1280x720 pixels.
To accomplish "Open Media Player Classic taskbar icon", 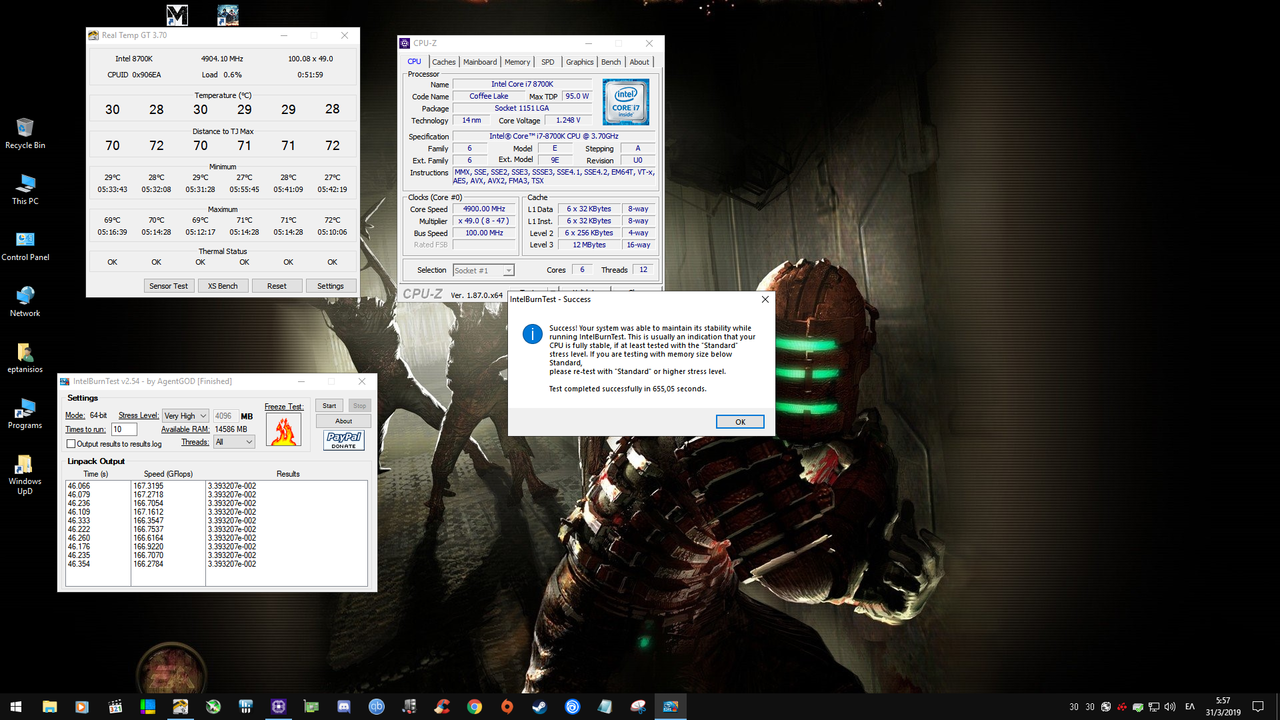I will click(x=115, y=707).
